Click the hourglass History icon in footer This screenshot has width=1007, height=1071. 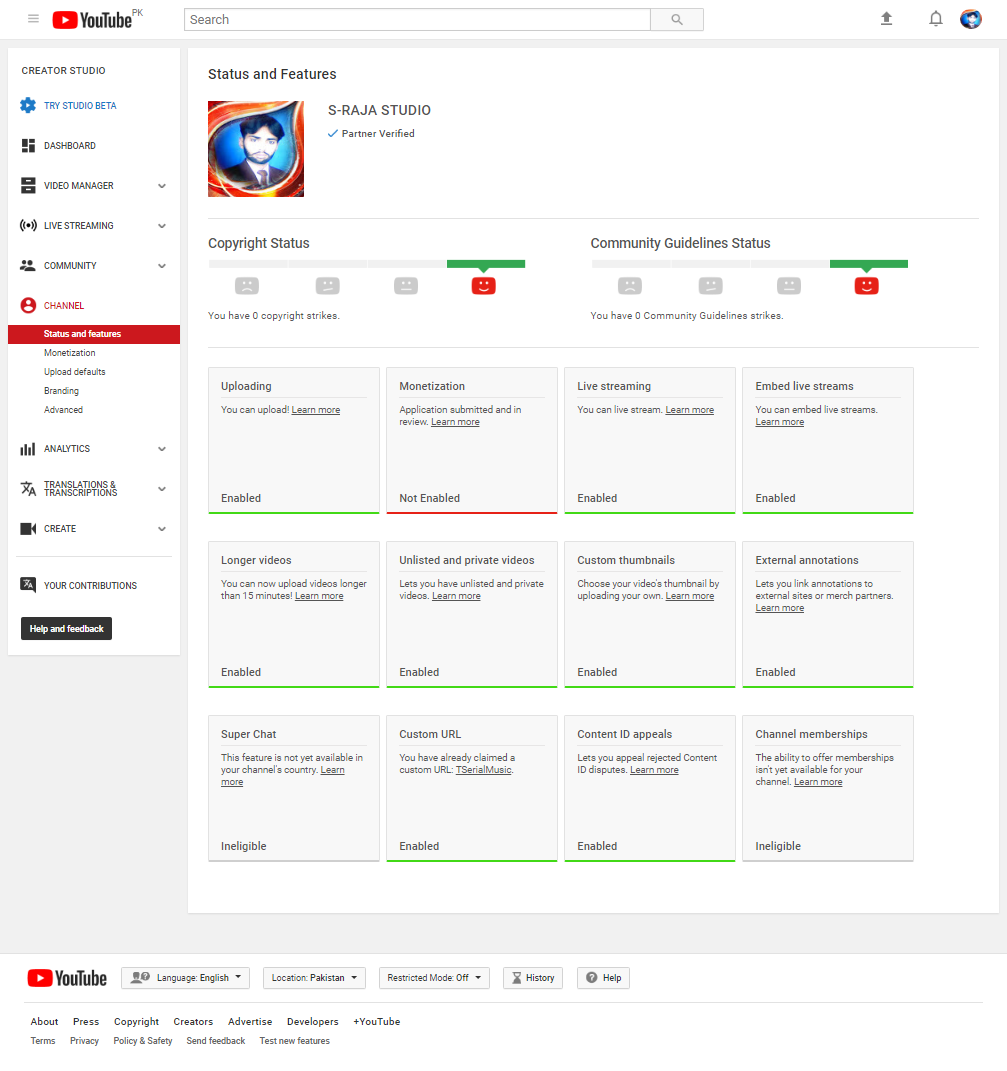tap(516, 978)
